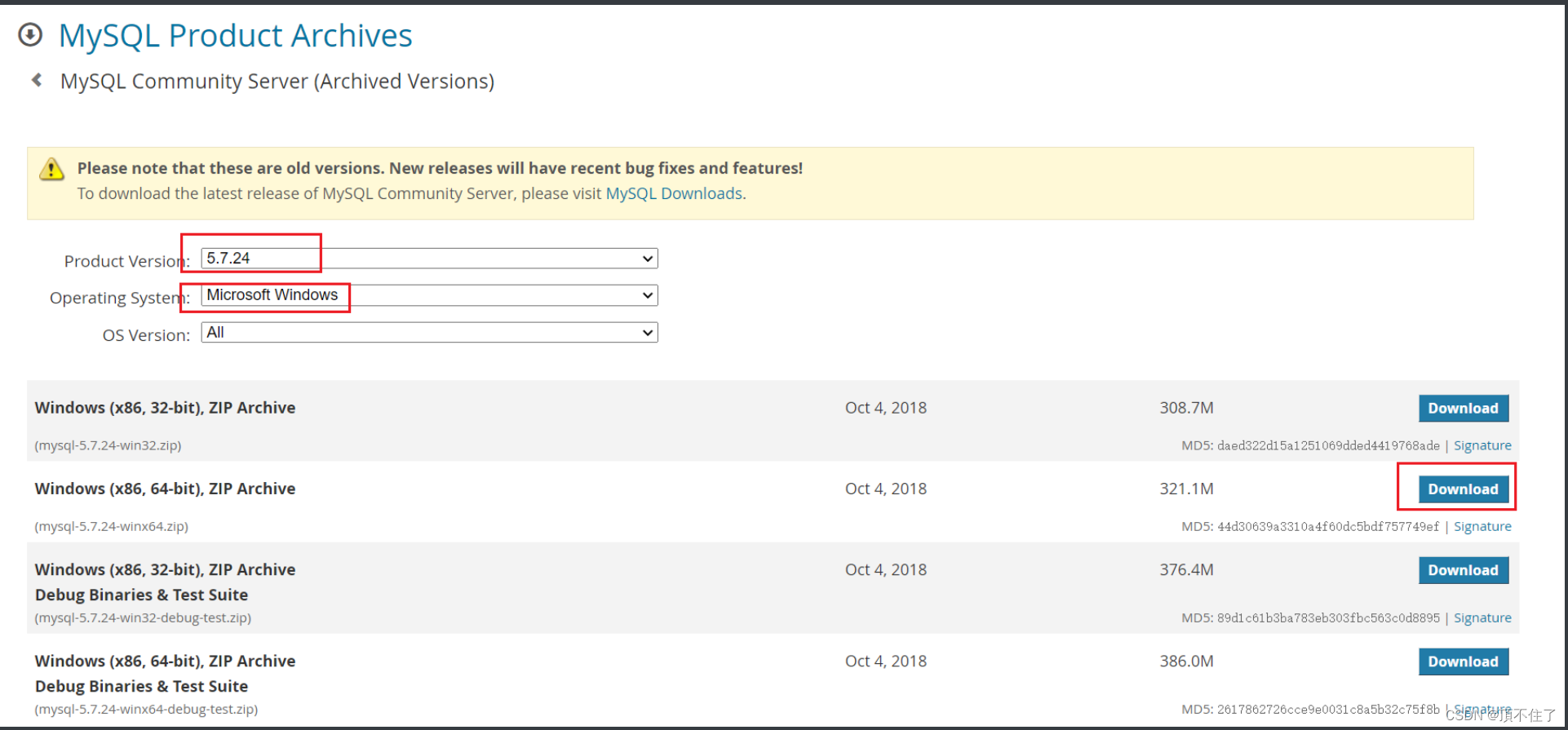Click the file name '(mysql-5.7.24-winx64.zip)'

point(111,526)
